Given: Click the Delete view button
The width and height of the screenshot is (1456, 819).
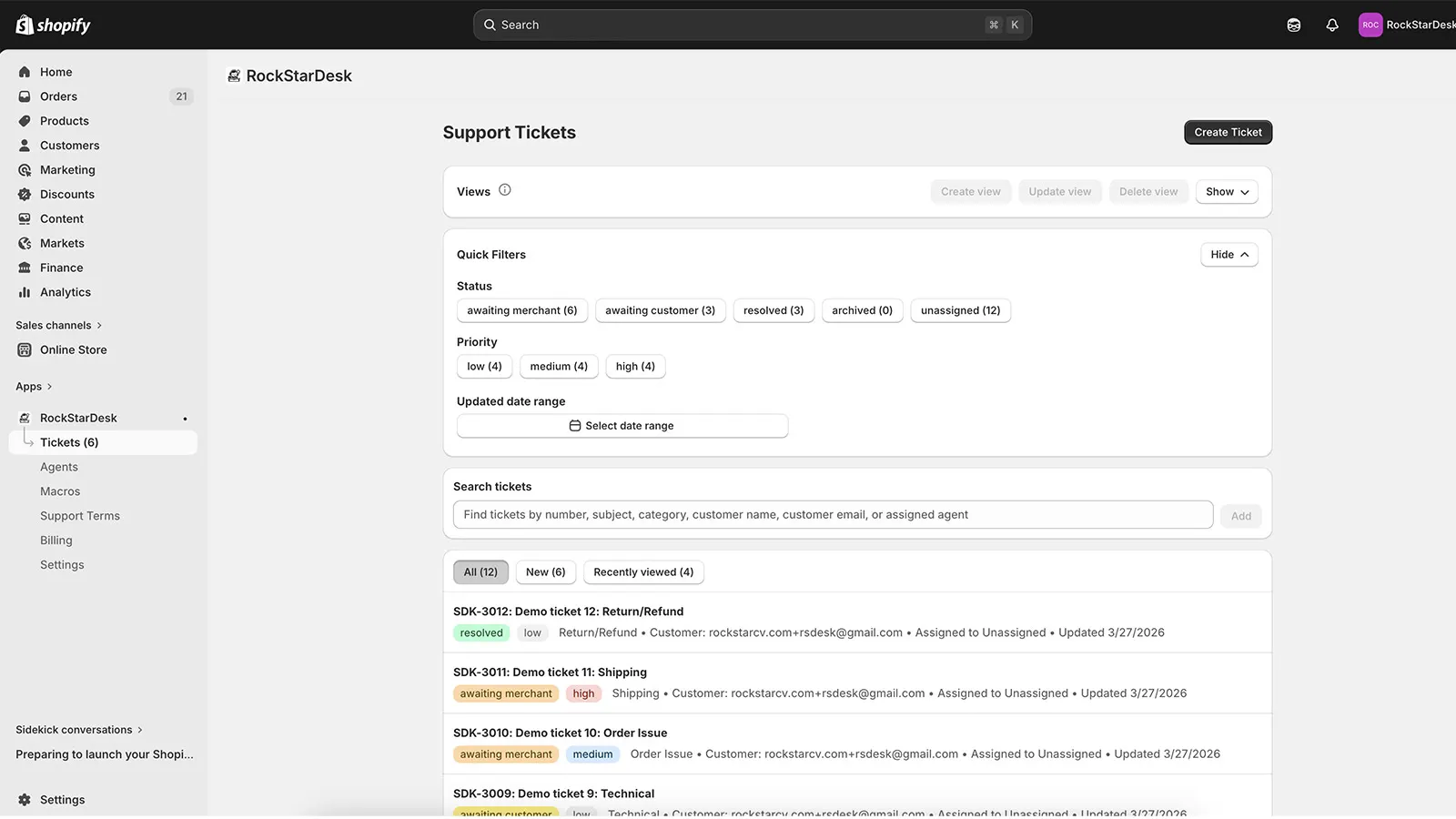Looking at the screenshot, I should [x=1148, y=192].
